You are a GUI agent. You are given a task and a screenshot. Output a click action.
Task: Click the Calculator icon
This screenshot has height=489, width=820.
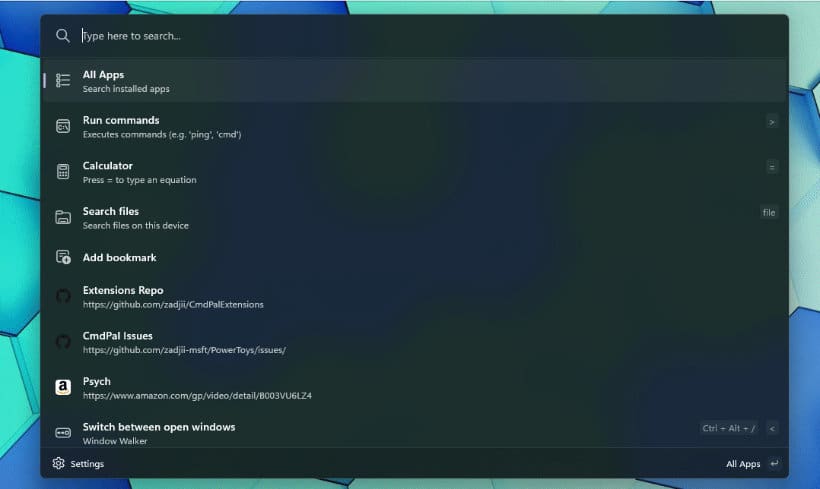click(63, 172)
